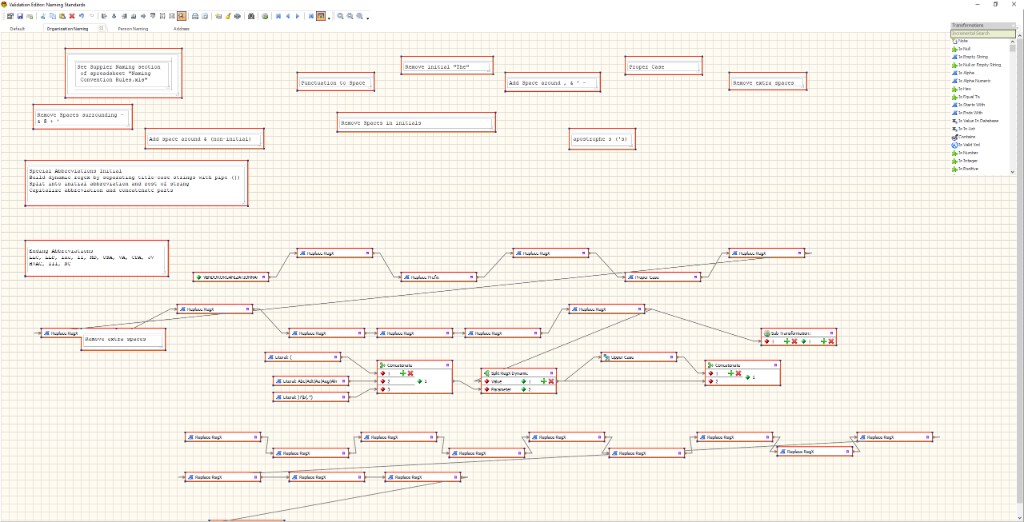Select the 'Remove Spaces in initials' note
The height and width of the screenshot is (522, 1024).
[x=417, y=122]
